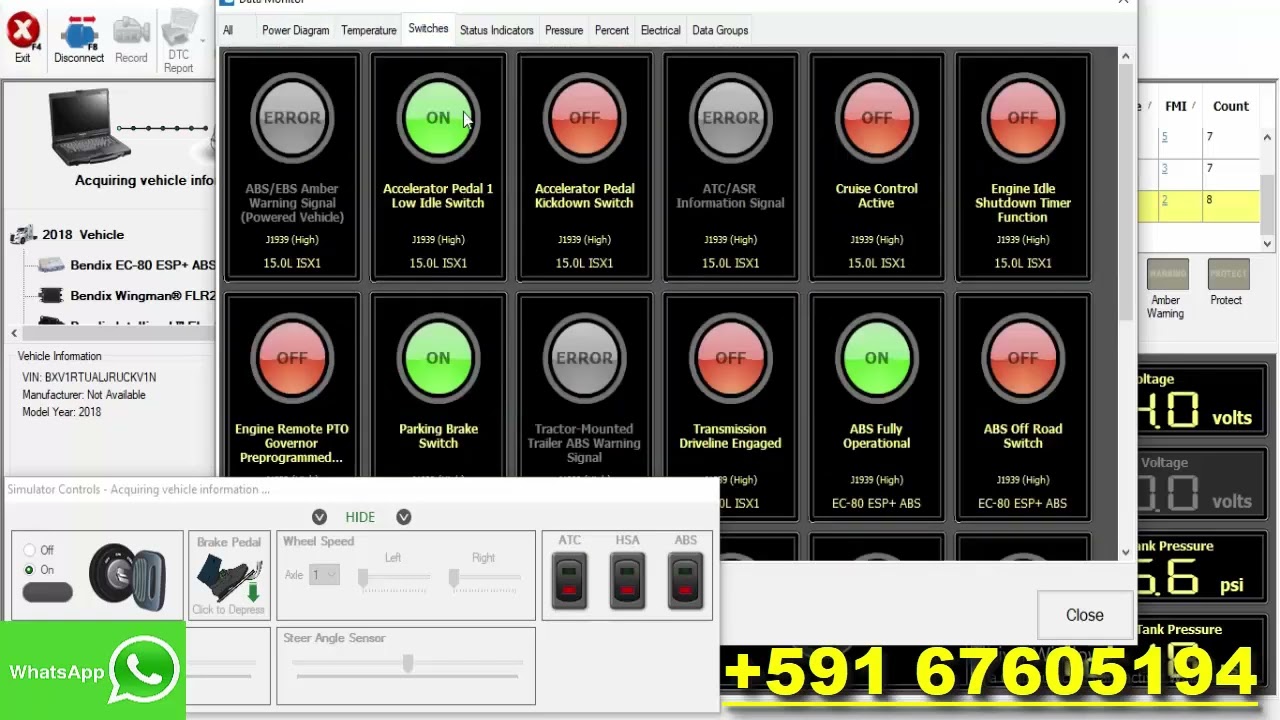
Task: Click the Accelerator Pedal 1 Low Idle Switch indicator
Action: tap(438, 118)
